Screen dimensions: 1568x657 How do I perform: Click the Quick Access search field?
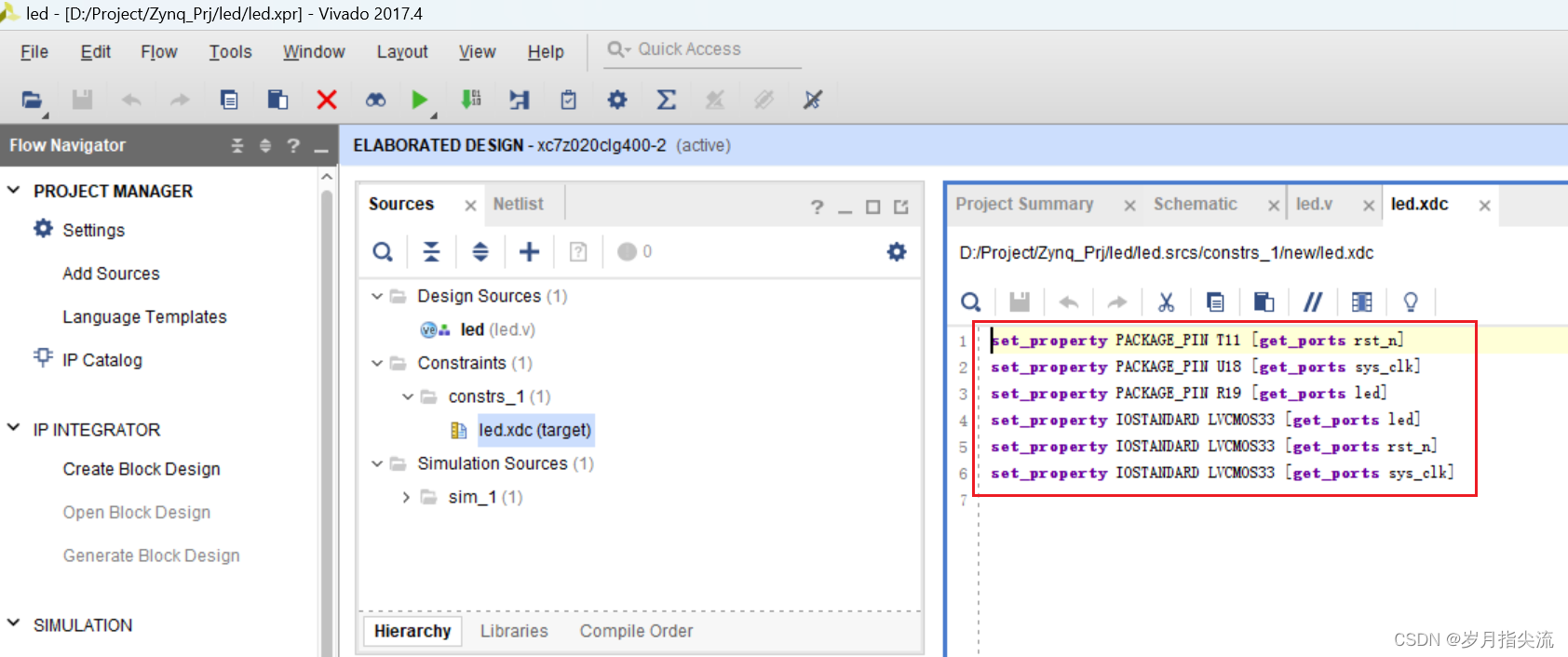(704, 49)
